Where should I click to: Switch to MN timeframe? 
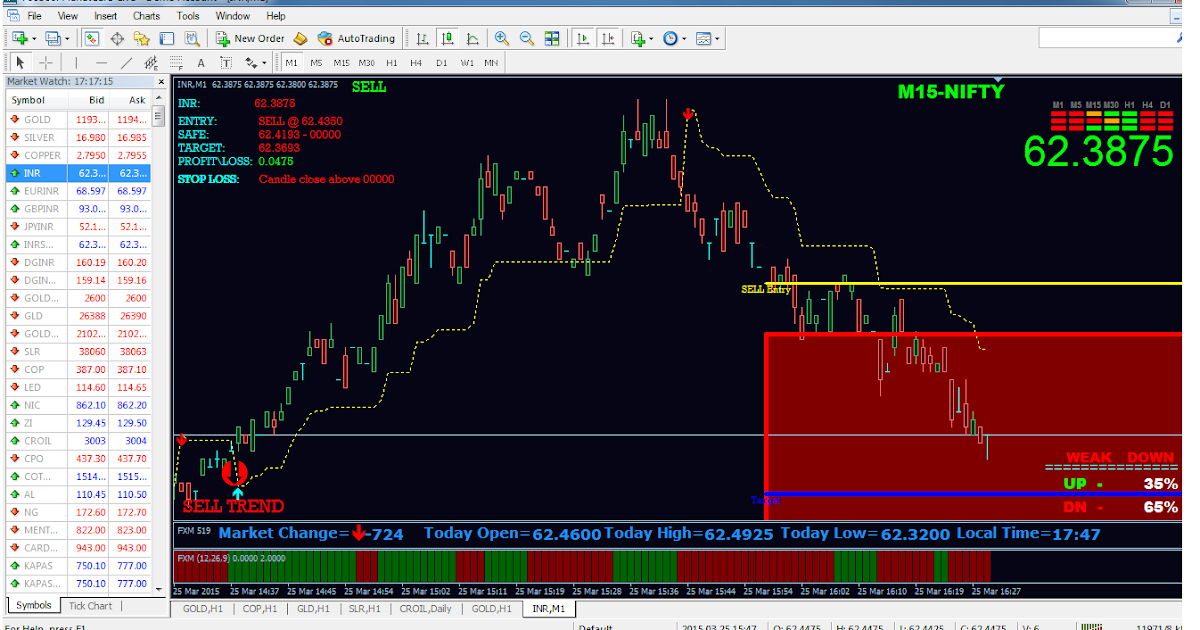click(x=491, y=63)
